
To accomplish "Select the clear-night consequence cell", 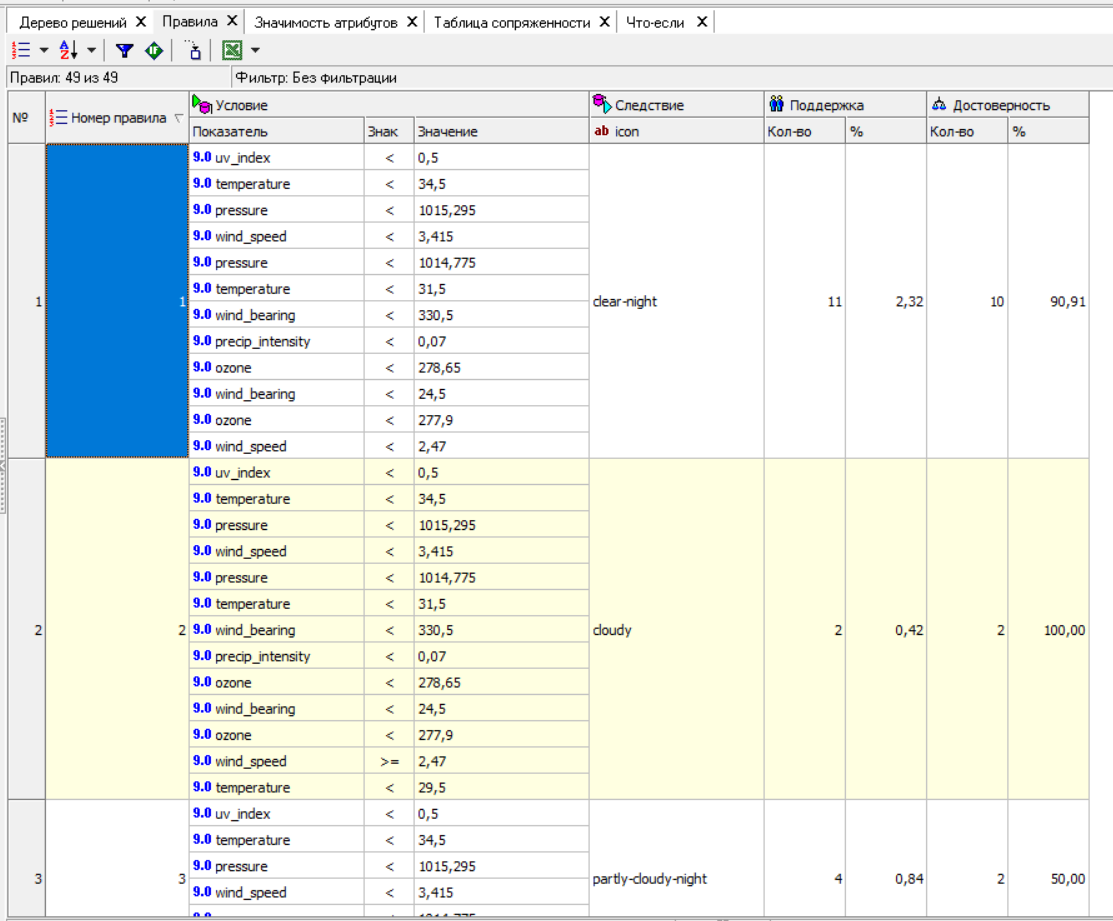I will (x=676, y=301).
